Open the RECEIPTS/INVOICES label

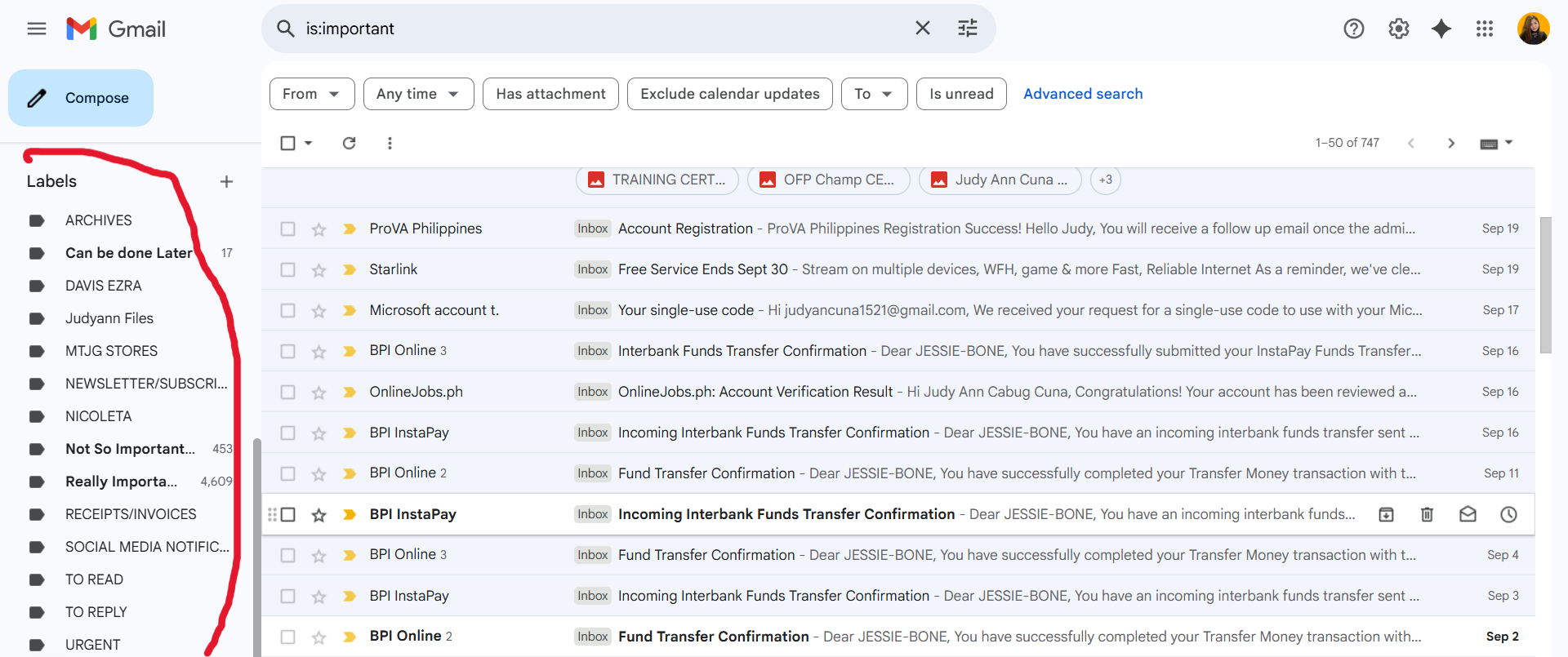pyautogui.click(x=131, y=514)
